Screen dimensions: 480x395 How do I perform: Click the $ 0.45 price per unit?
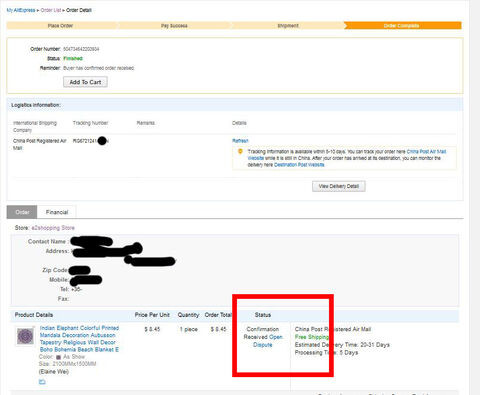(x=152, y=329)
